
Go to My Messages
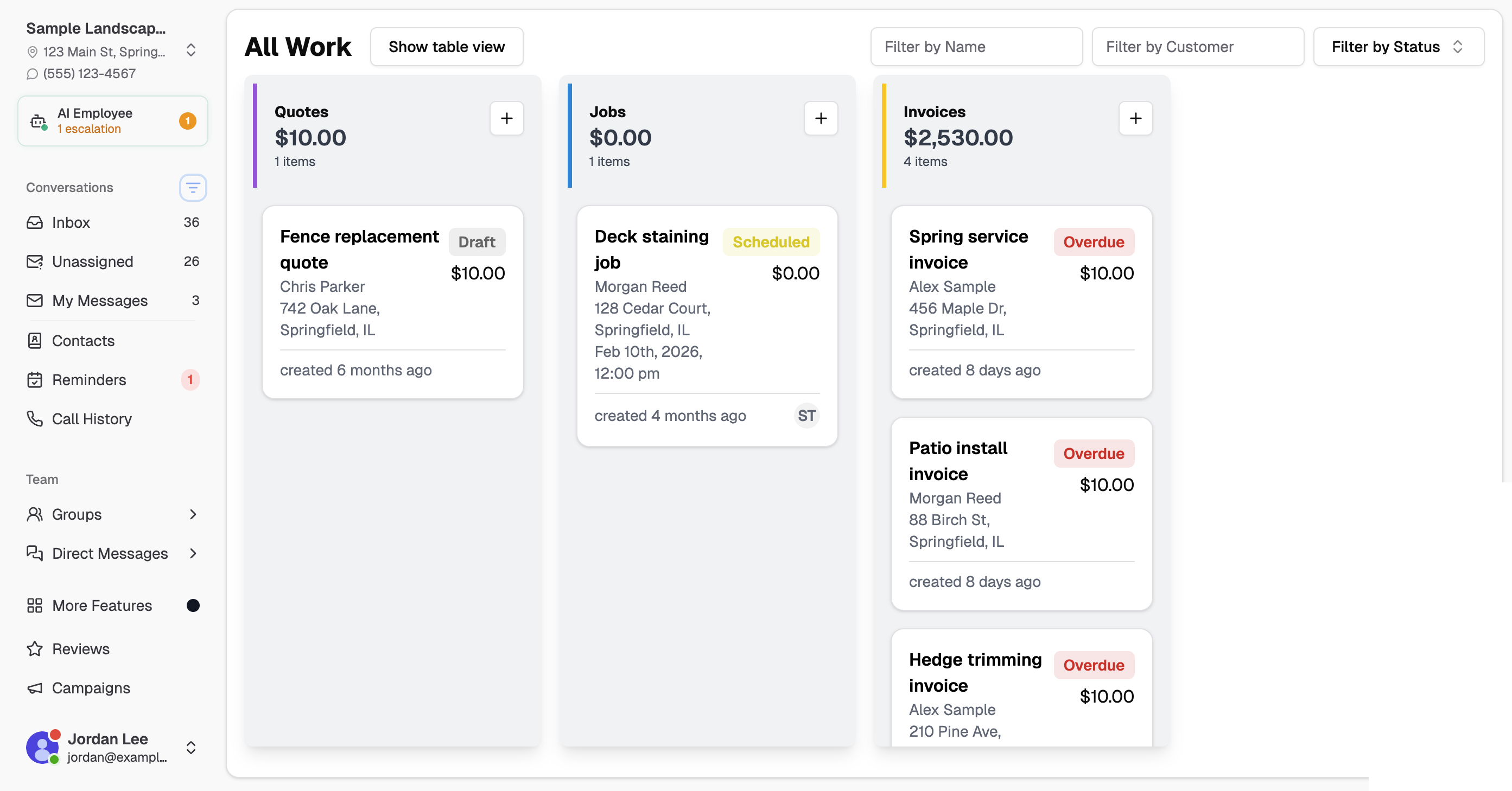(113, 301)
